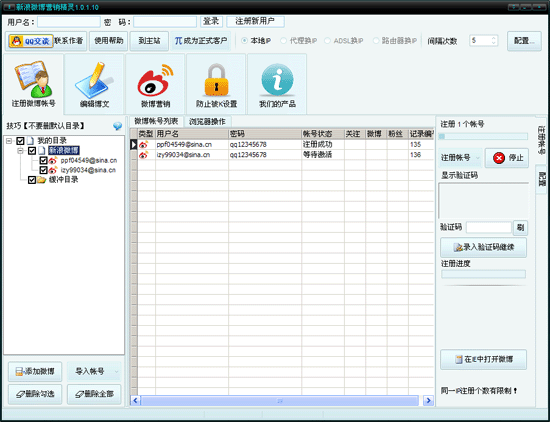Click the Weibo icon beside ppf04549 tree node
The height and width of the screenshot is (422, 550).
[53, 161]
